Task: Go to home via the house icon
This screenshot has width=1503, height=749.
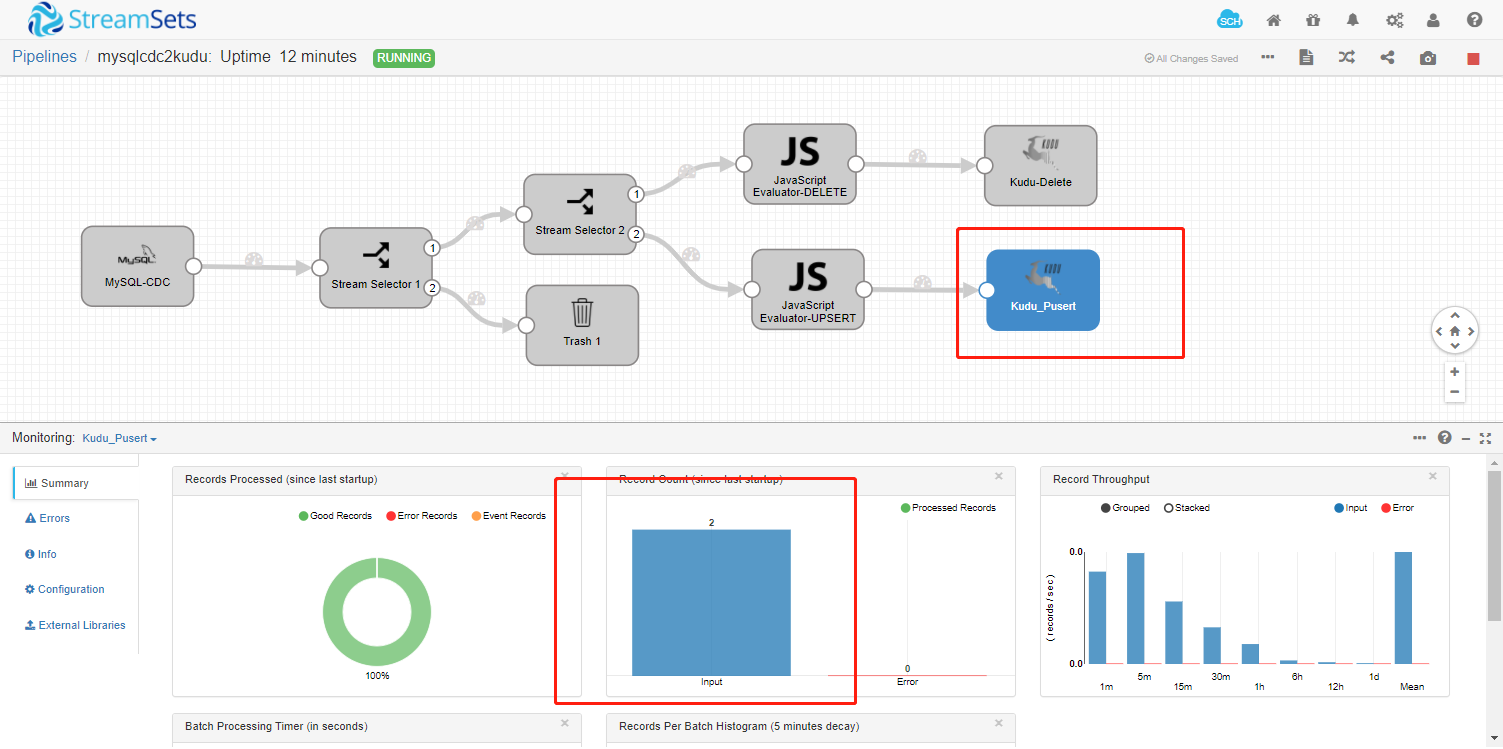Action: click(x=1273, y=20)
